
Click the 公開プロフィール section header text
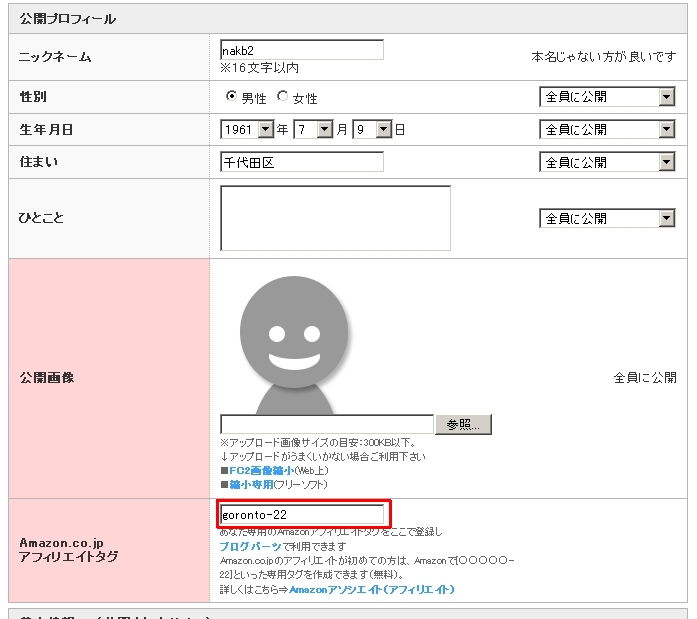click(68, 19)
